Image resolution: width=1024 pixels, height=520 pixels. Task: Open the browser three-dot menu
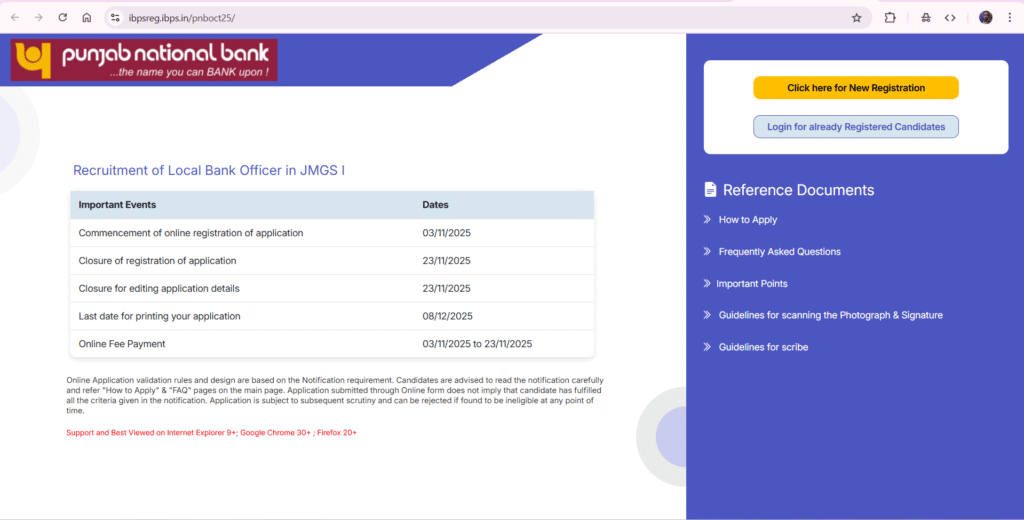tap(1010, 18)
